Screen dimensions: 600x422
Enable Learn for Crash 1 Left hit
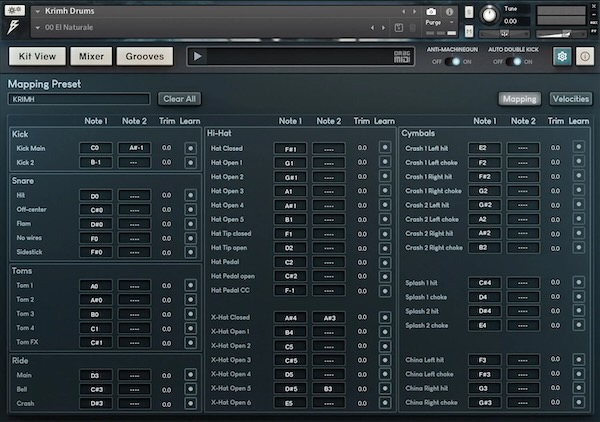click(x=579, y=147)
